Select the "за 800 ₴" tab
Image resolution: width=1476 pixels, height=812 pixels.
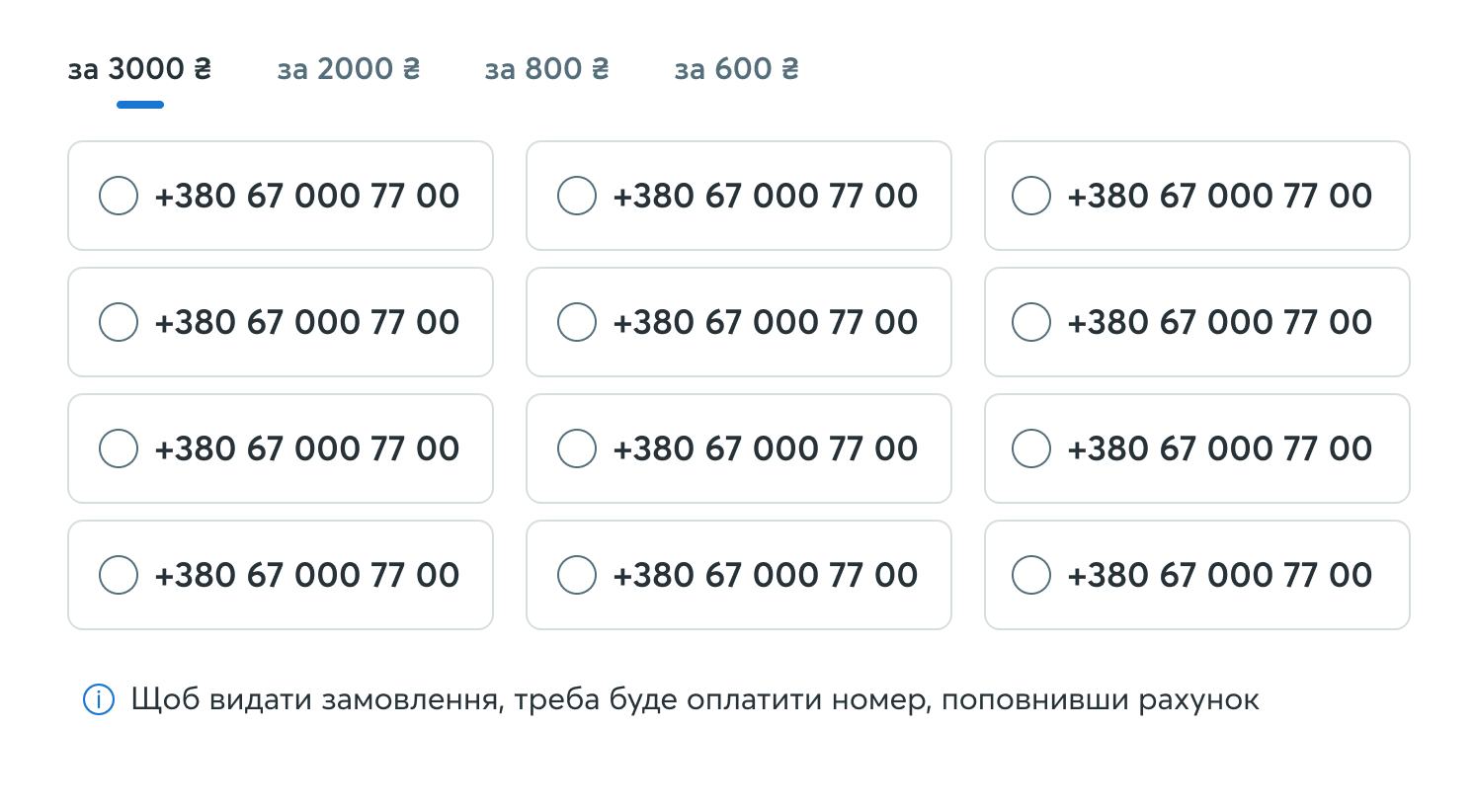pyautogui.click(x=546, y=69)
